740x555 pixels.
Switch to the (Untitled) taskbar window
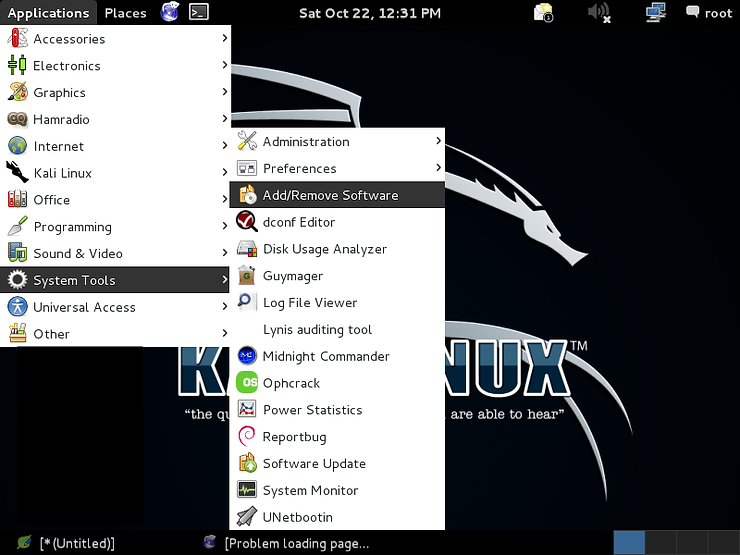tap(66, 543)
